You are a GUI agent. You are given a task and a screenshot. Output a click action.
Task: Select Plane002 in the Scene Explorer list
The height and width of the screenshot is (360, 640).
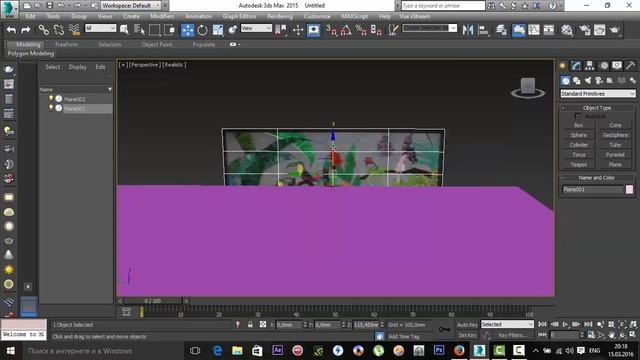coord(75,99)
